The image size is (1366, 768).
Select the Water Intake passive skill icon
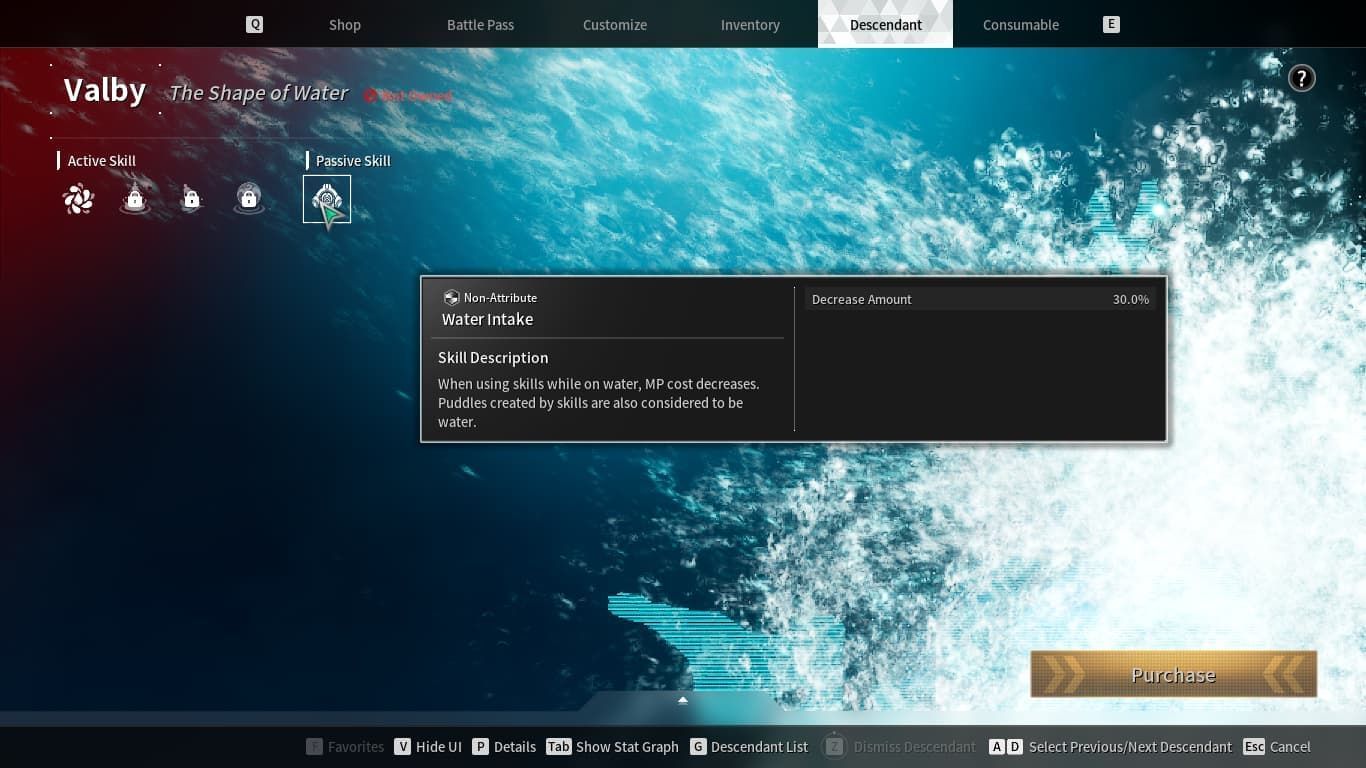327,199
